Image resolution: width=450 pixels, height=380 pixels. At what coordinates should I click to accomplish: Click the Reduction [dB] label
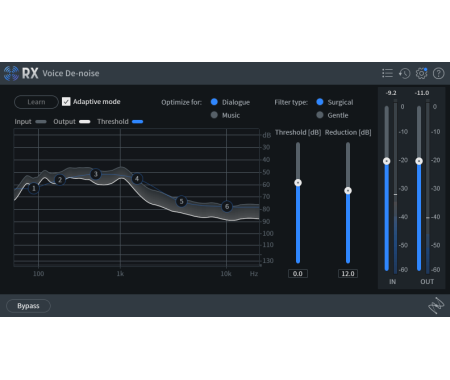coord(348,133)
